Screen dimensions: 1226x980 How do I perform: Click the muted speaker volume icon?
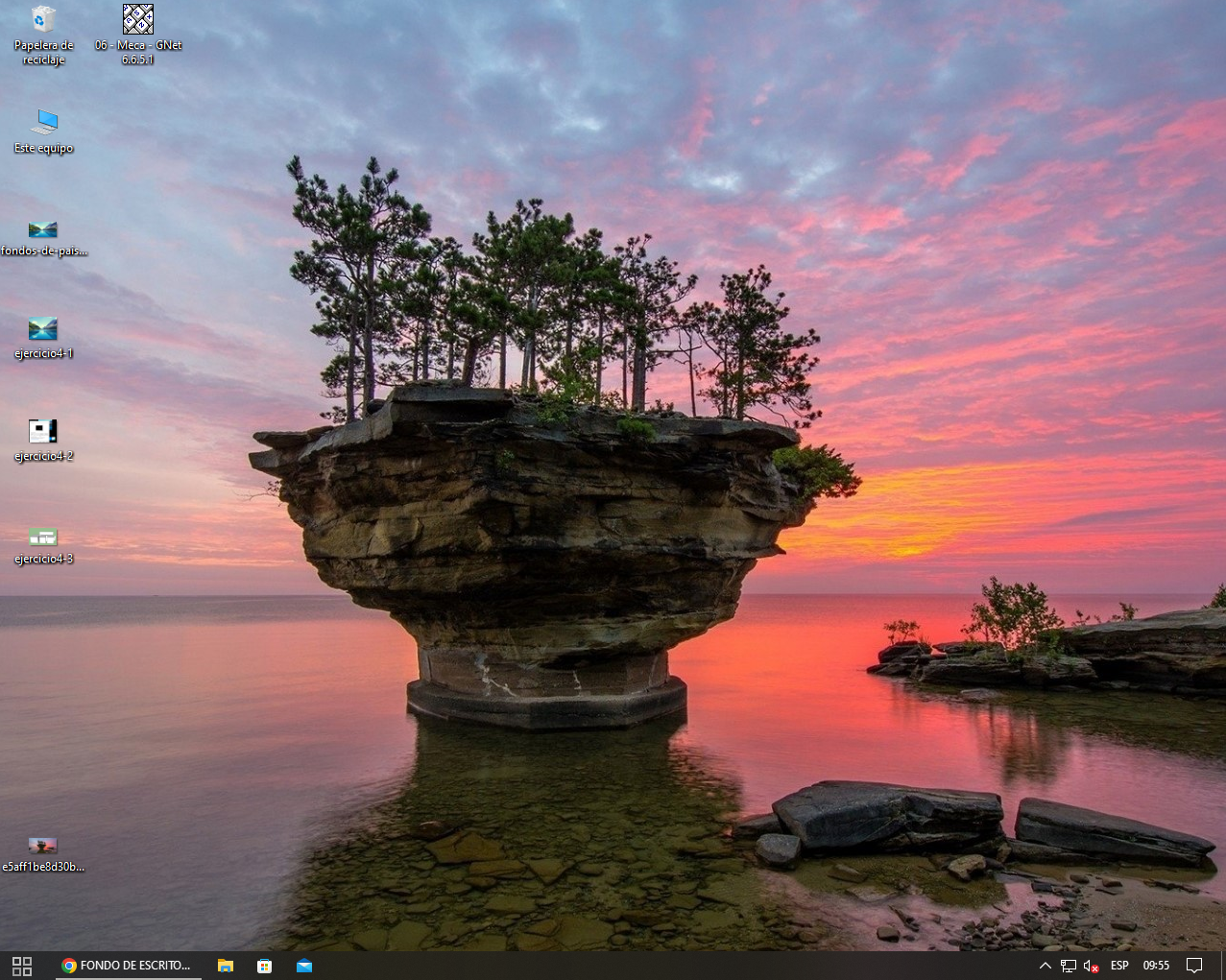(x=1091, y=966)
